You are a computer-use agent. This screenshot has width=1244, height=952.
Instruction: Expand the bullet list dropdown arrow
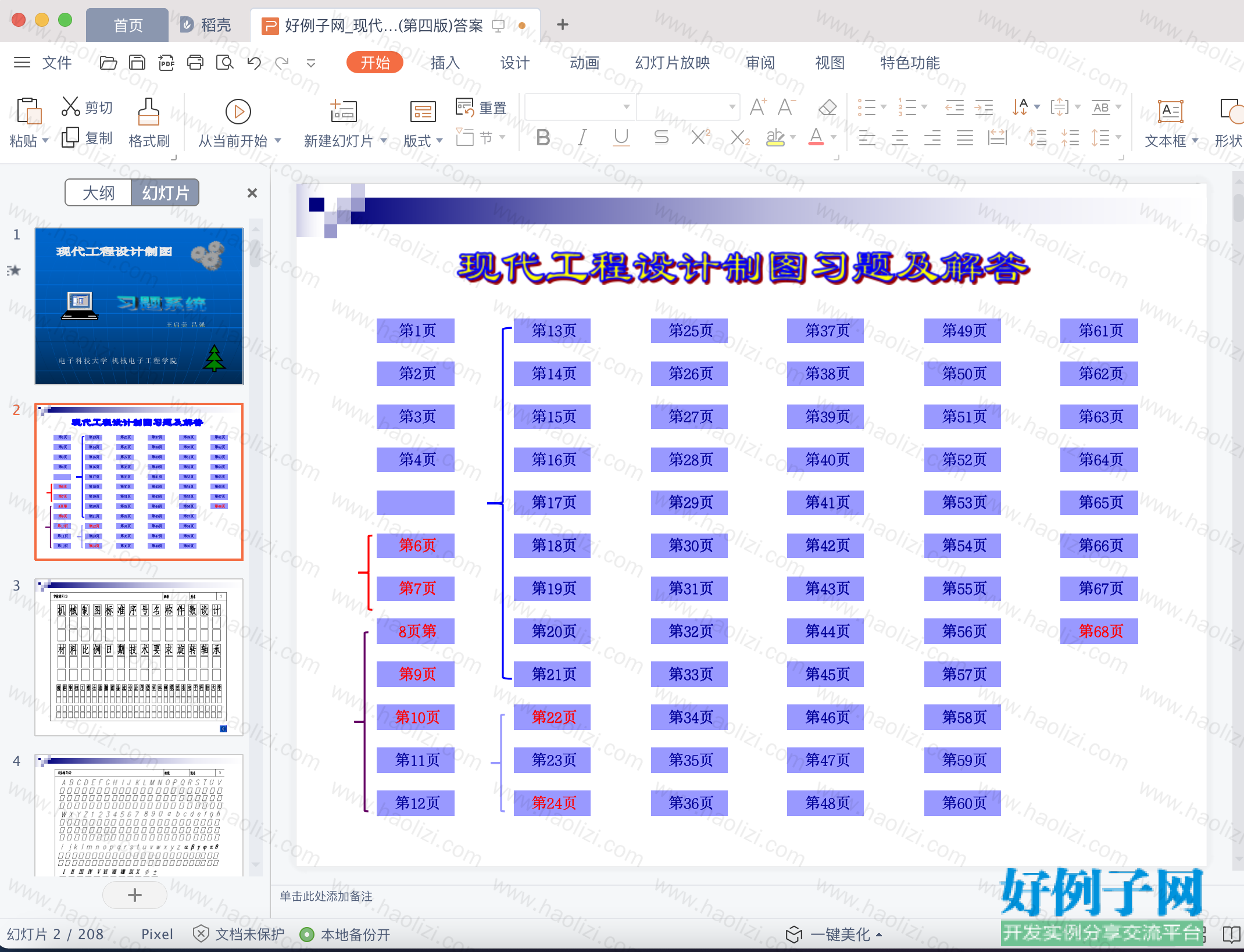point(883,107)
